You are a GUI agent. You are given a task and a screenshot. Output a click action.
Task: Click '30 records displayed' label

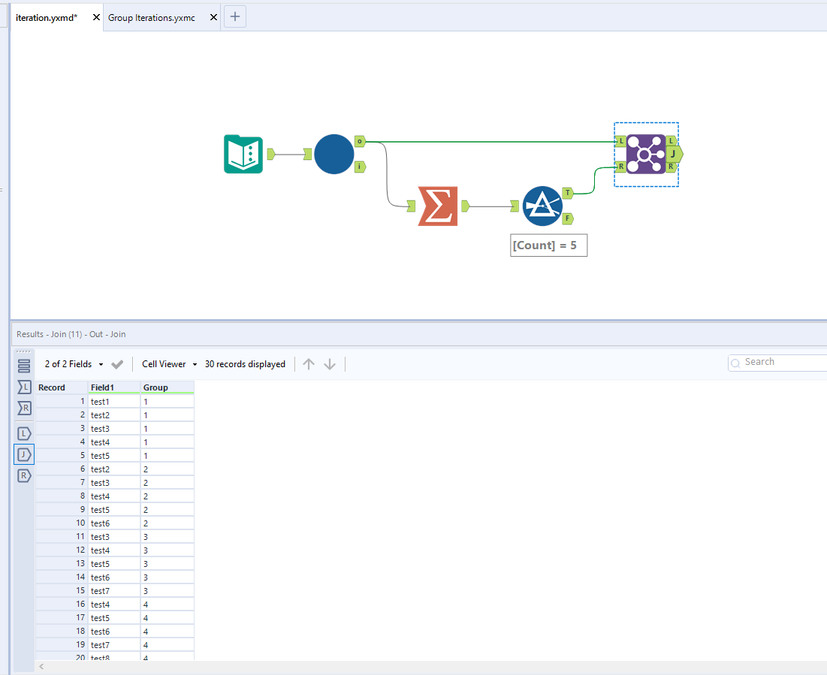coord(245,364)
